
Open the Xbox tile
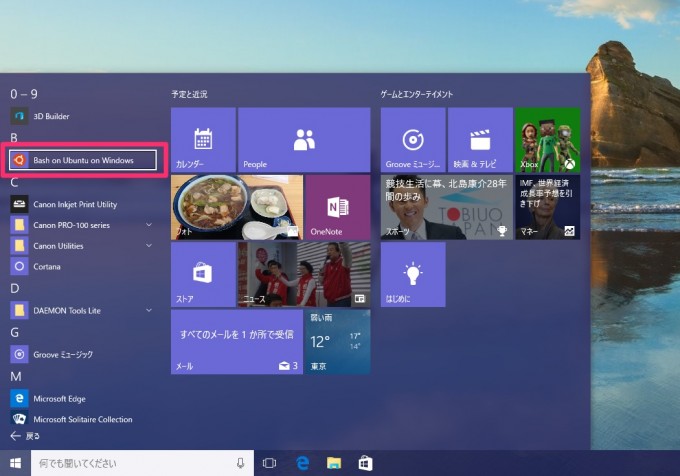point(548,140)
